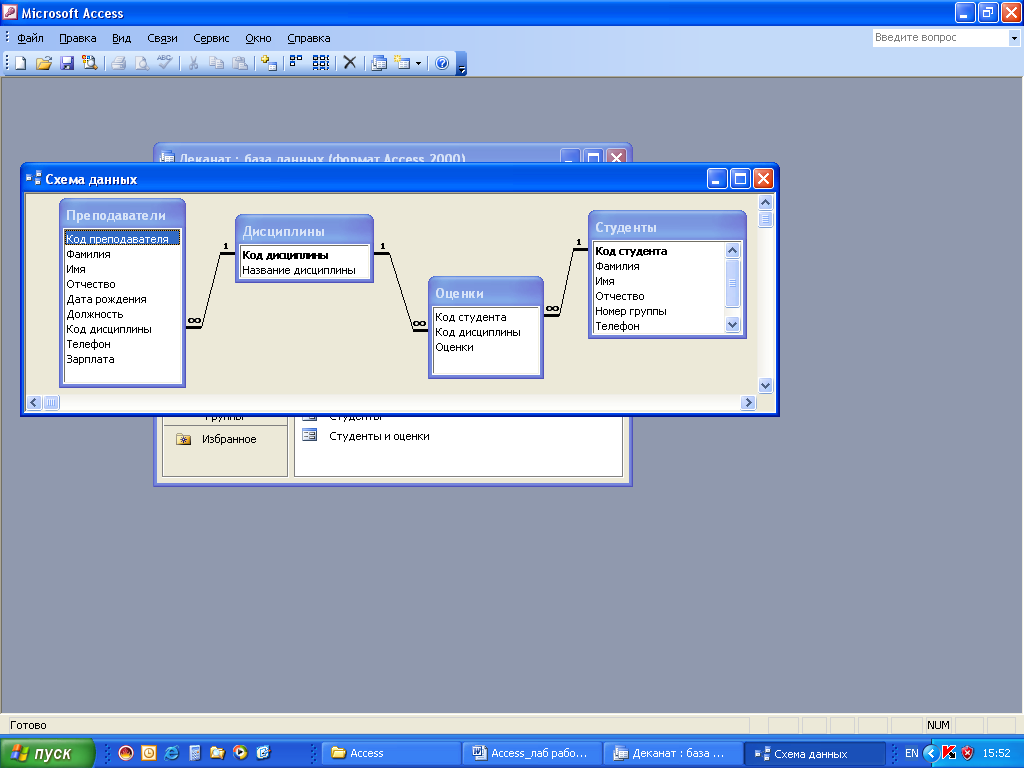Click Студенты field list scroll down arrow
Viewport: 1024px width, 768px height.
tap(732, 325)
